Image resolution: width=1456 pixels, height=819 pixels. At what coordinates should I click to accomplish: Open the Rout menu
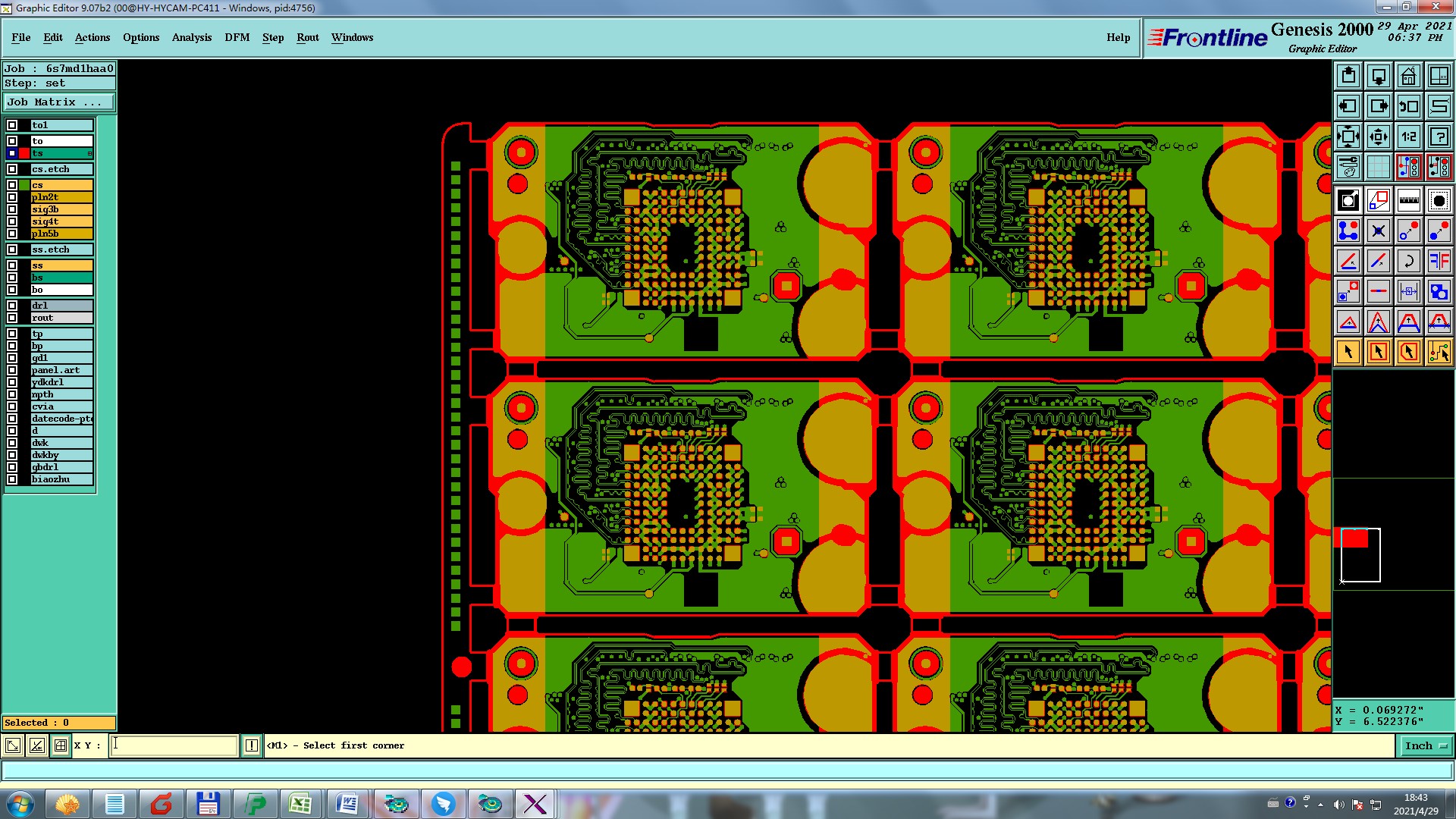pyautogui.click(x=308, y=37)
